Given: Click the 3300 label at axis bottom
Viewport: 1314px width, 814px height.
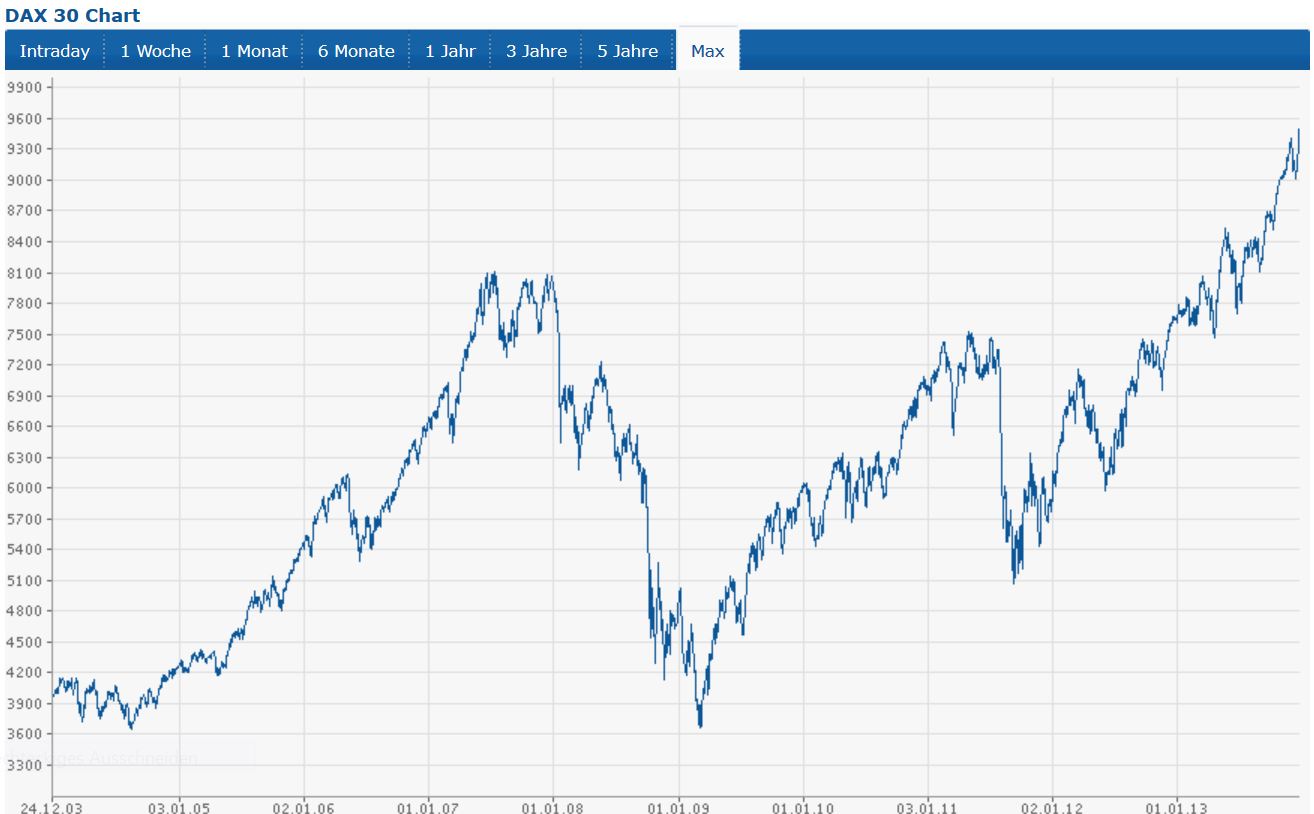Looking at the screenshot, I should pyautogui.click(x=26, y=763).
